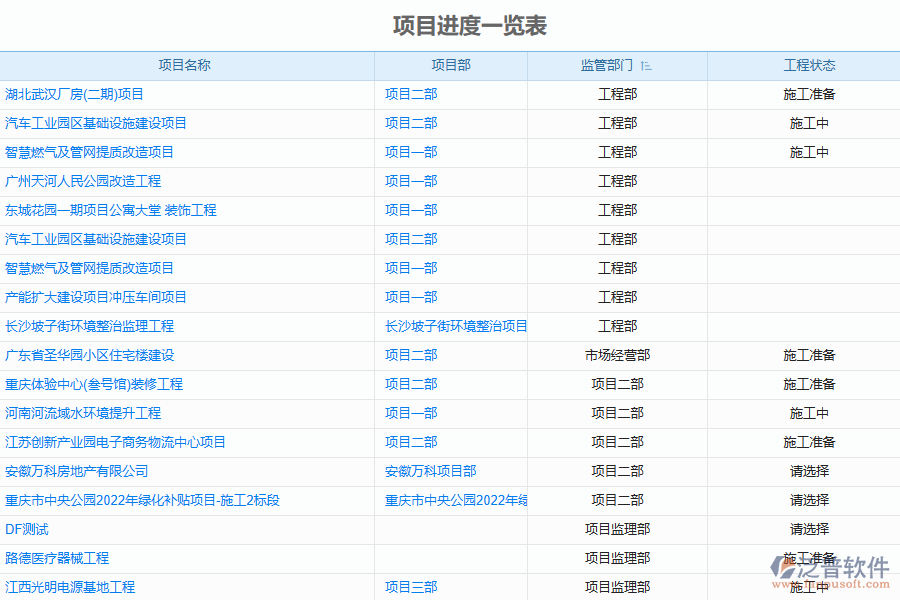The width and height of the screenshot is (900, 600).
Task: Click the 工程状态 column header
Action: tap(809, 66)
